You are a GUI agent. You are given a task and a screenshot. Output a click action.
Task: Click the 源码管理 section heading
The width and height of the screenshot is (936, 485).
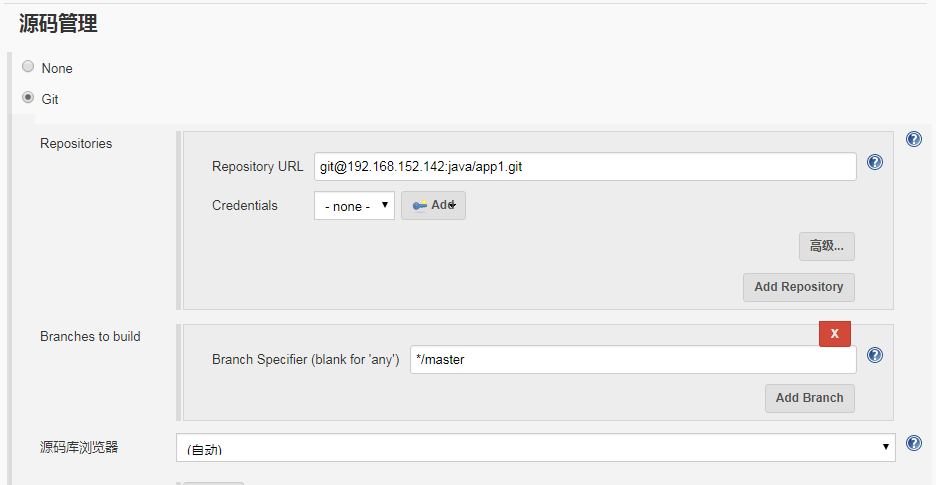pyautogui.click(x=58, y=24)
